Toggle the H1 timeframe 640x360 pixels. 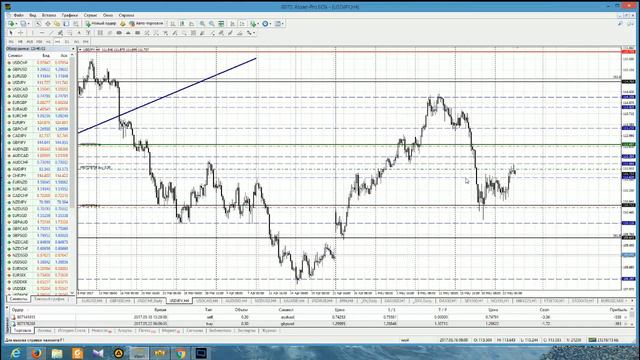click(x=48, y=42)
